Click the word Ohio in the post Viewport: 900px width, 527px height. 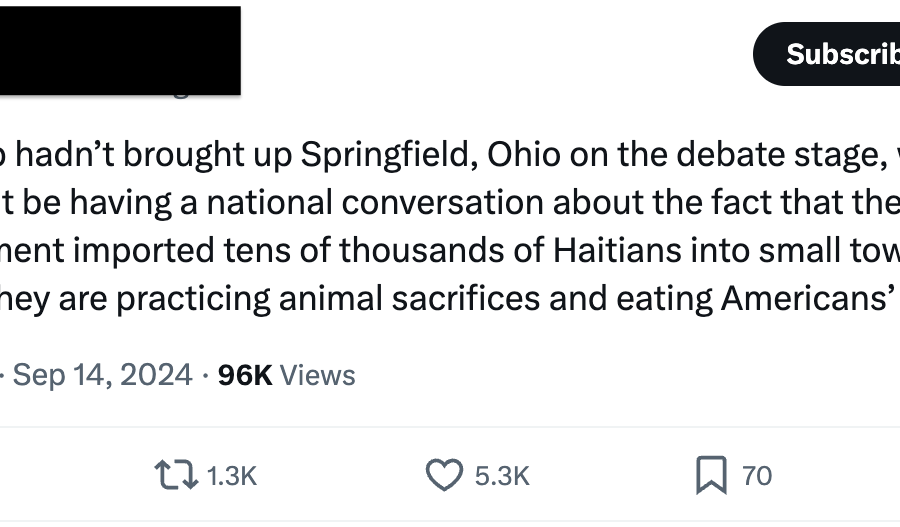[524, 154]
